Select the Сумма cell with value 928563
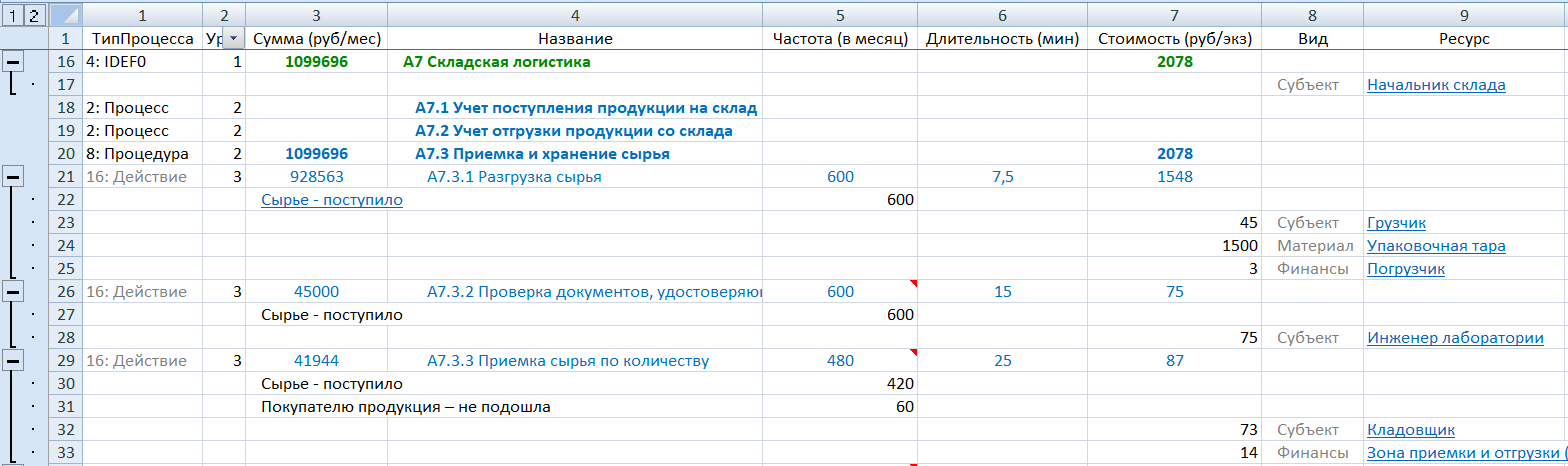 click(x=316, y=177)
